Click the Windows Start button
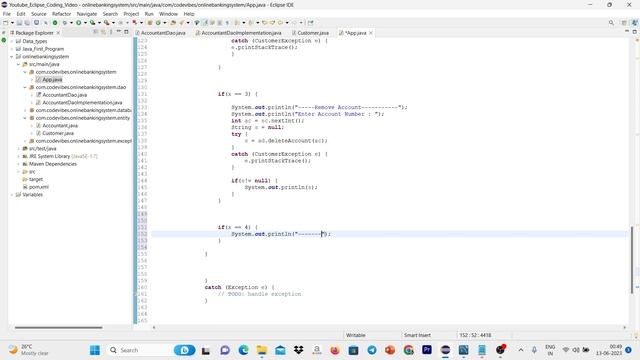Image resolution: width=640 pixels, height=360 pixels. coord(95,350)
